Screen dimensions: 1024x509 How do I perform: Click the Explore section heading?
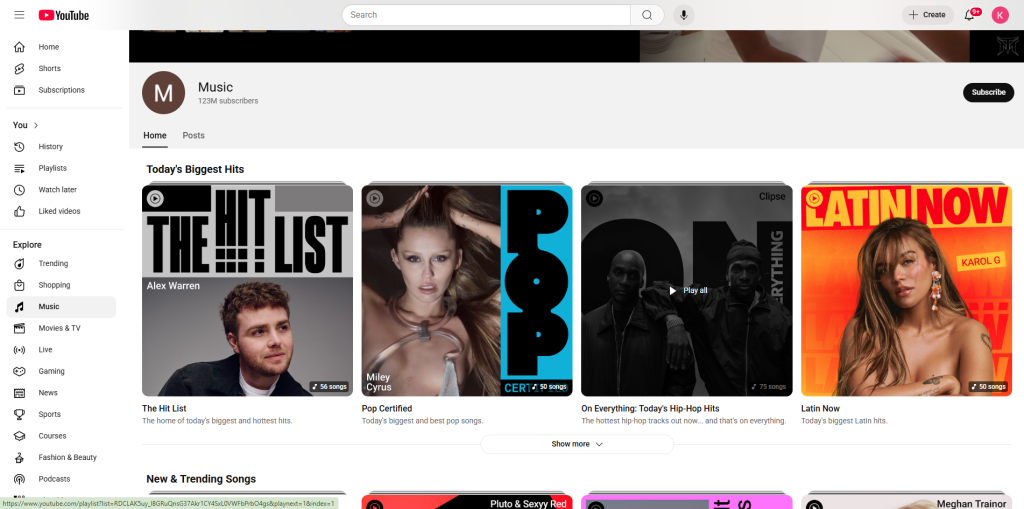pyautogui.click(x=27, y=245)
